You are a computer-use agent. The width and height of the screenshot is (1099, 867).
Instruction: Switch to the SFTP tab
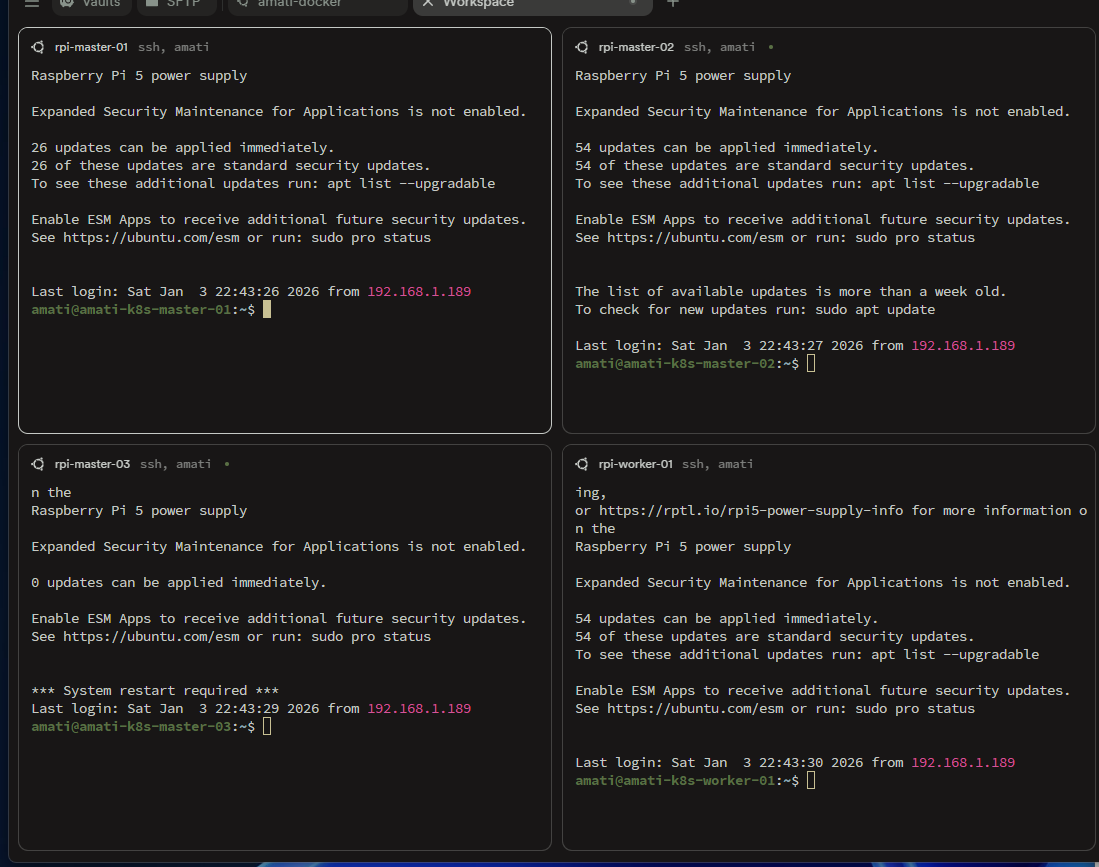click(178, 4)
